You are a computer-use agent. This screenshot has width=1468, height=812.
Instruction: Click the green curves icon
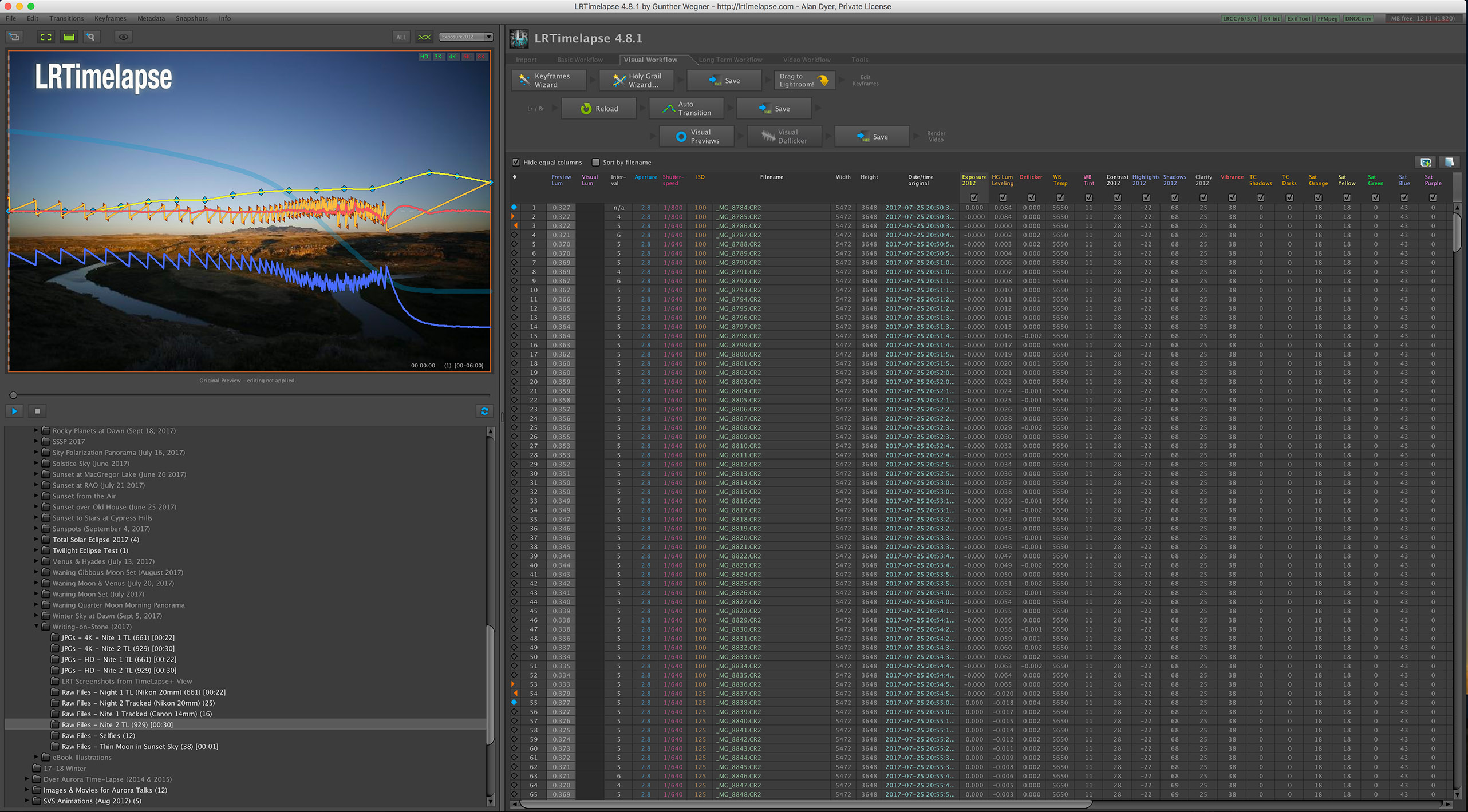coord(424,37)
